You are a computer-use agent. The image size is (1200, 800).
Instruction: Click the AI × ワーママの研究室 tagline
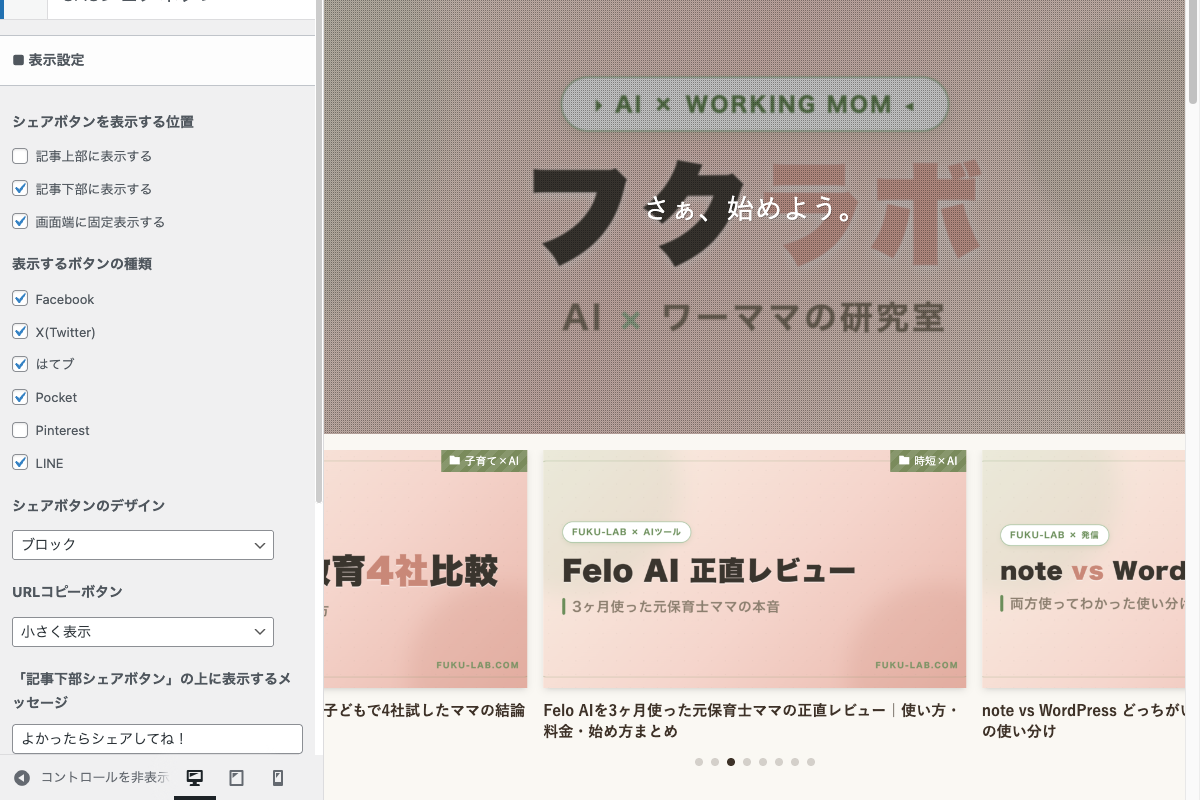click(x=754, y=318)
